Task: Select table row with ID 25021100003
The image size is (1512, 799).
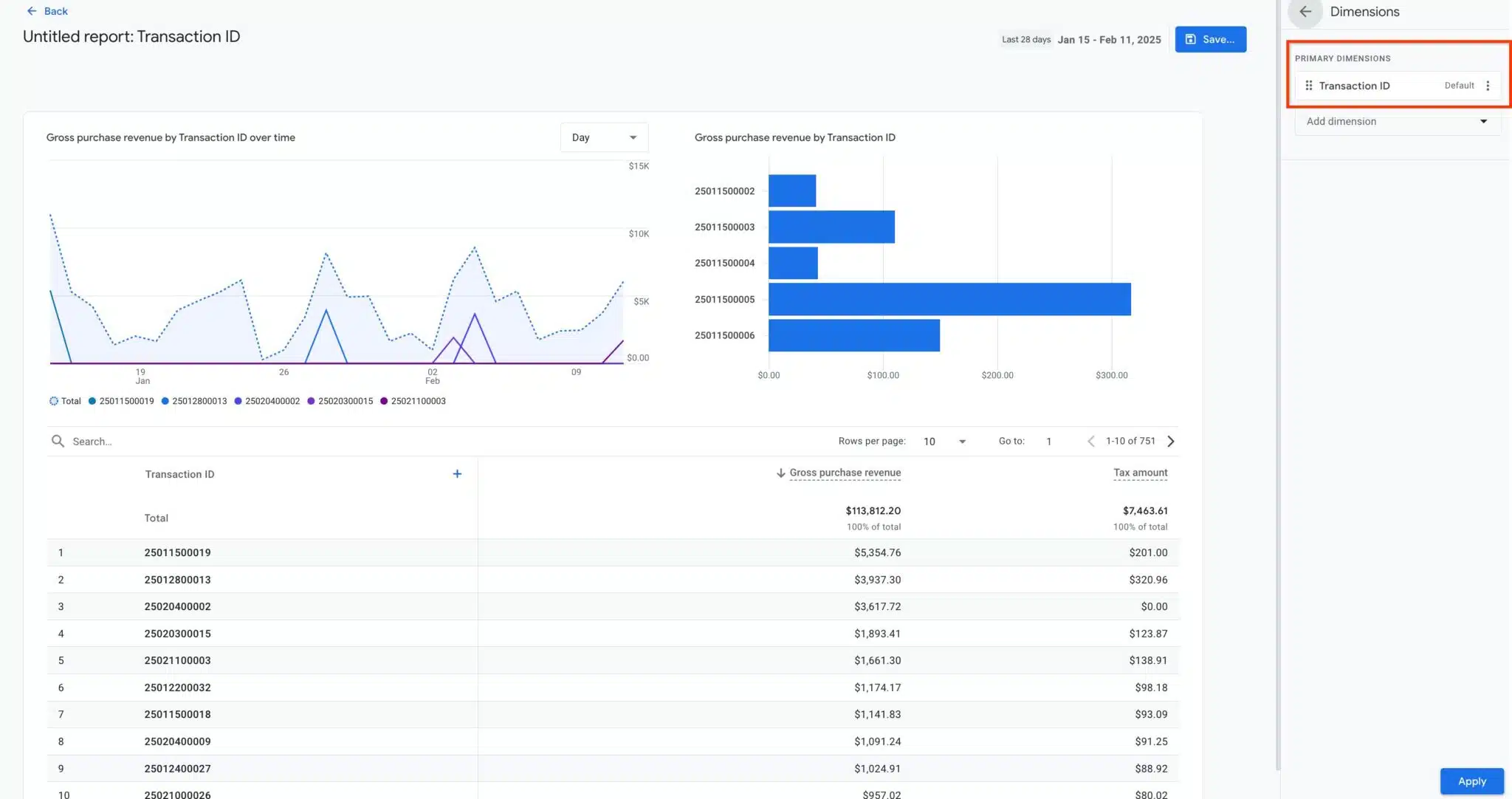Action: pos(613,660)
